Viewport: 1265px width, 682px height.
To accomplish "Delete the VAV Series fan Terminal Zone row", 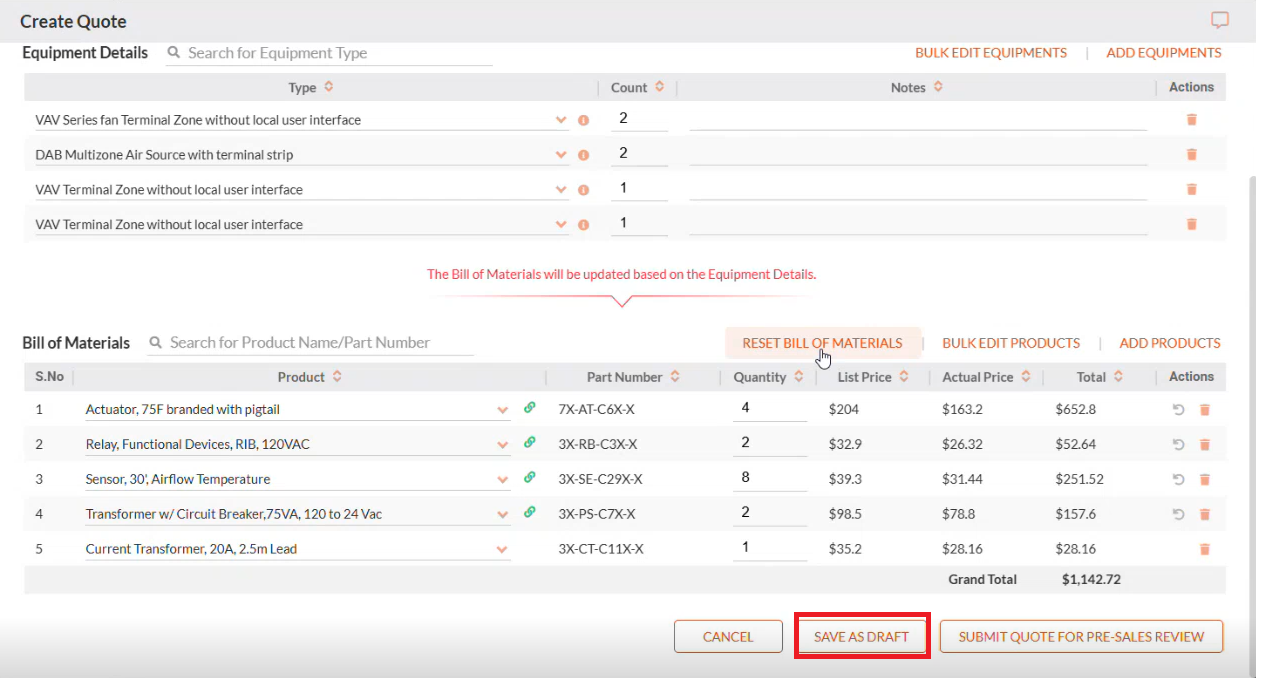I will (1191, 119).
